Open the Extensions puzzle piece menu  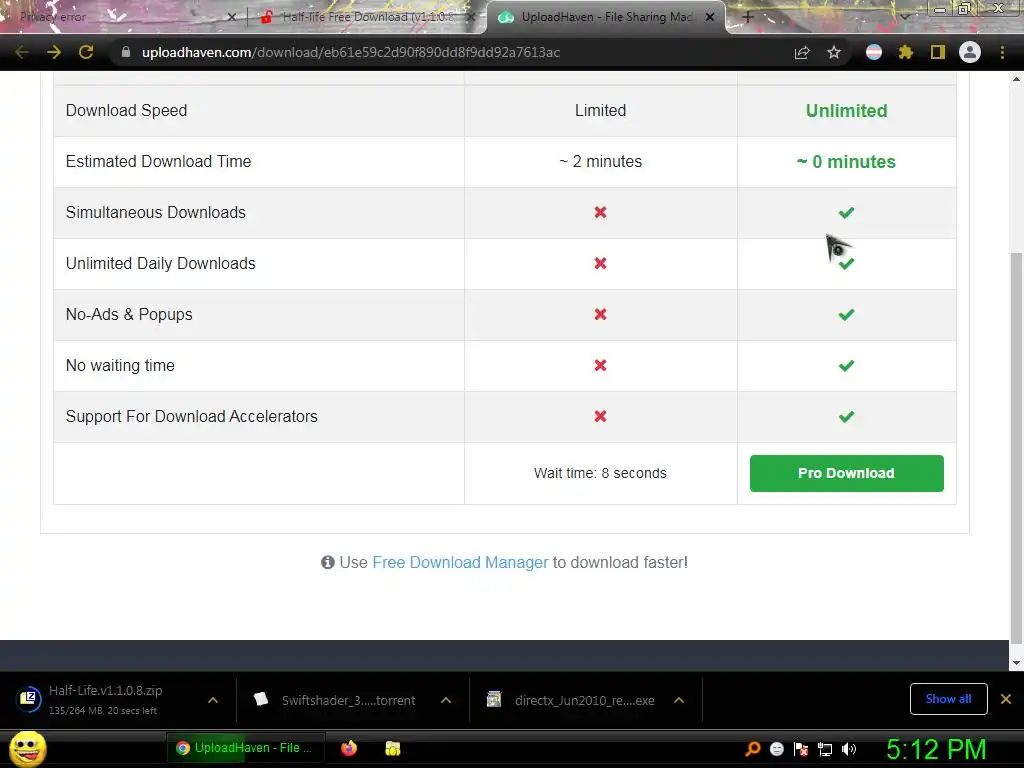(x=905, y=52)
